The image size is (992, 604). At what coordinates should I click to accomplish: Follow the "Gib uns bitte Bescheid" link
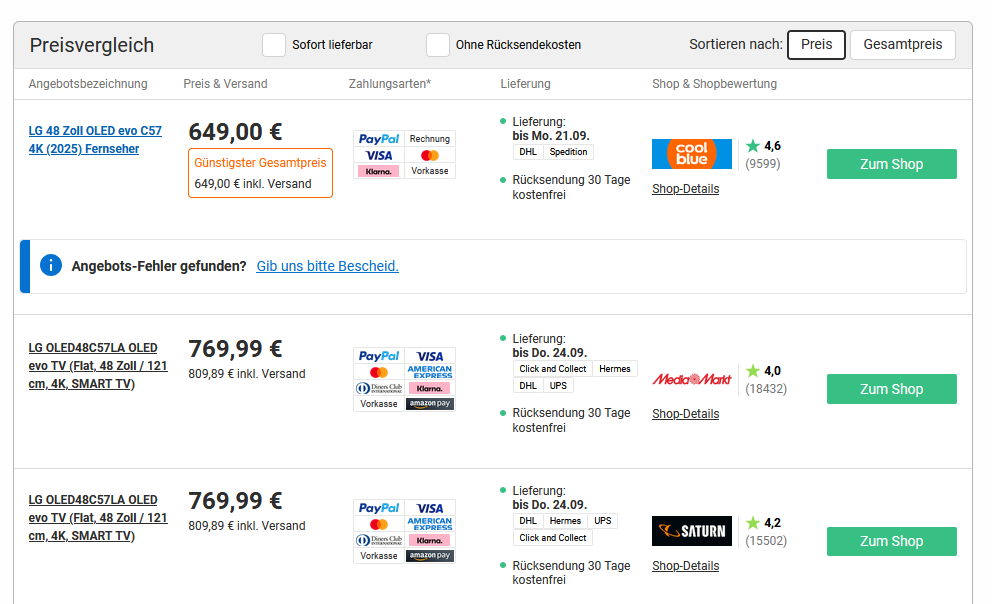click(327, 266)
